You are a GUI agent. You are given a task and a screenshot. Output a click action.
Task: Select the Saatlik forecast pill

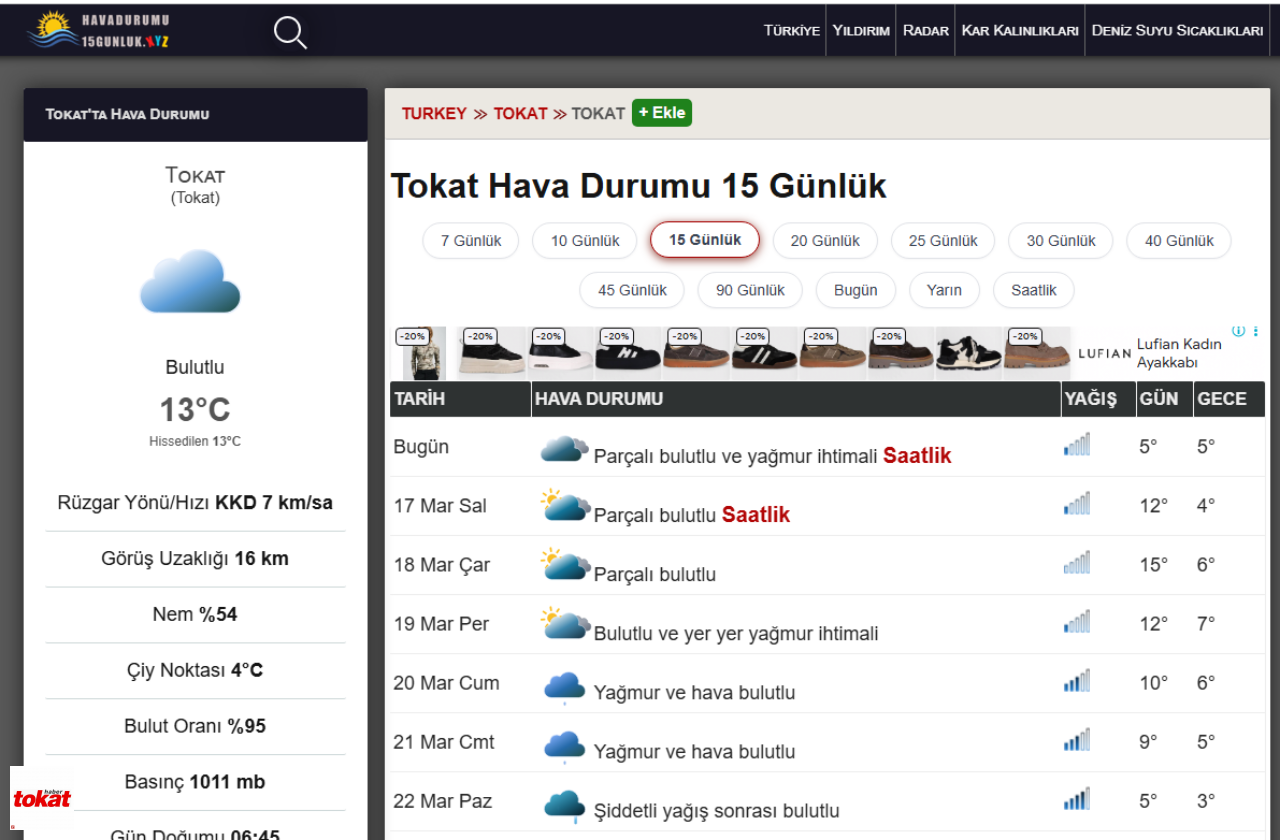click(1034, 290)
